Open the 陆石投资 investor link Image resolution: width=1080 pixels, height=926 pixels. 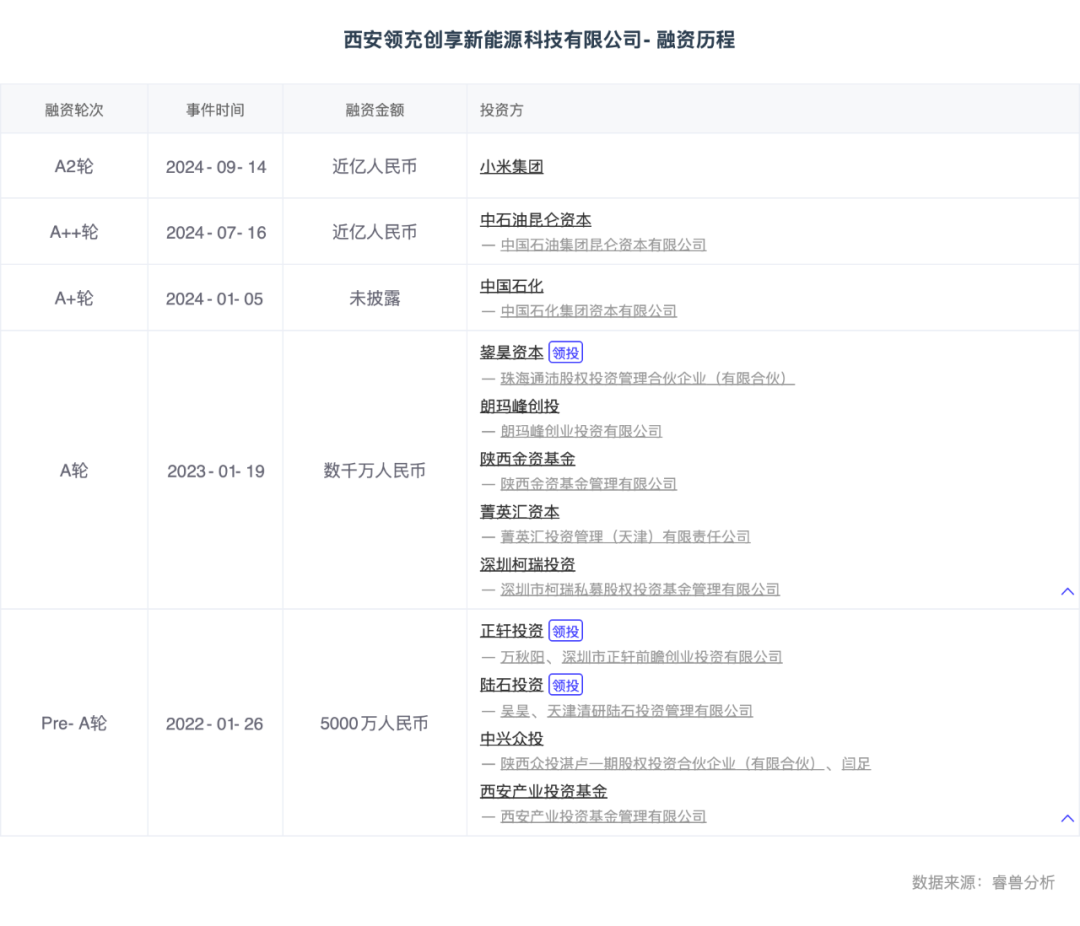tap(512, 685)
